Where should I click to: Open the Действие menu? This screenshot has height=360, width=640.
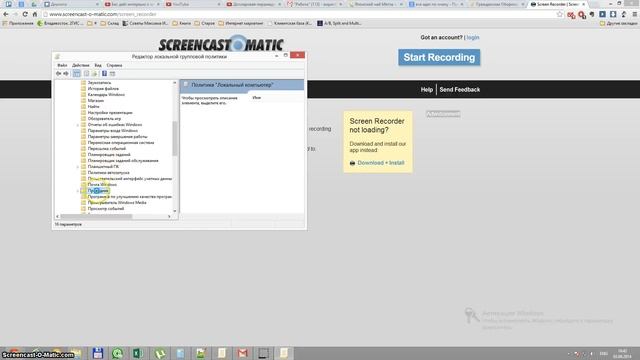pos(80,65)
